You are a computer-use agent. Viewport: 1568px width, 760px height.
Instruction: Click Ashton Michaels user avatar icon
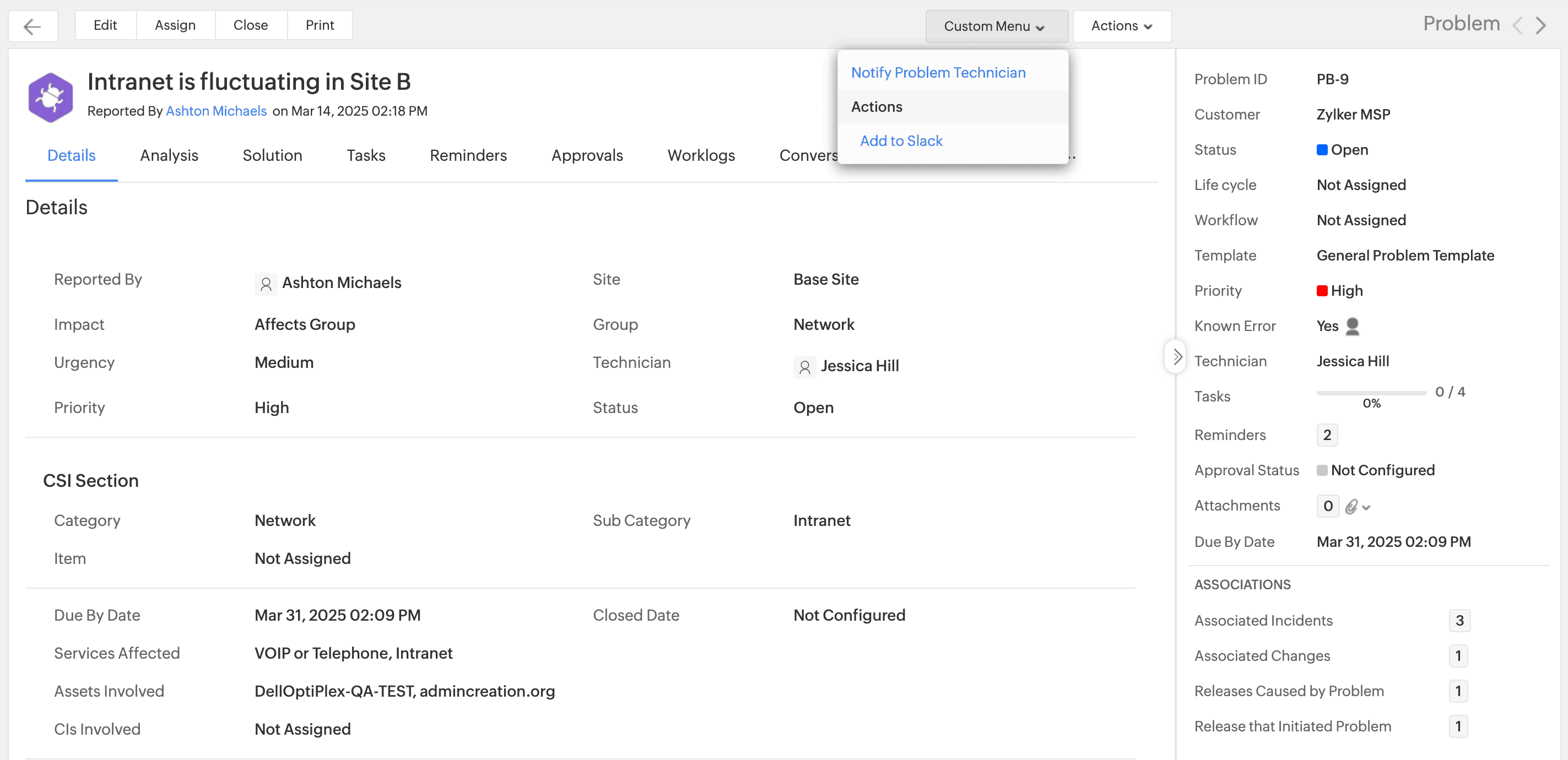pos(266,284)
